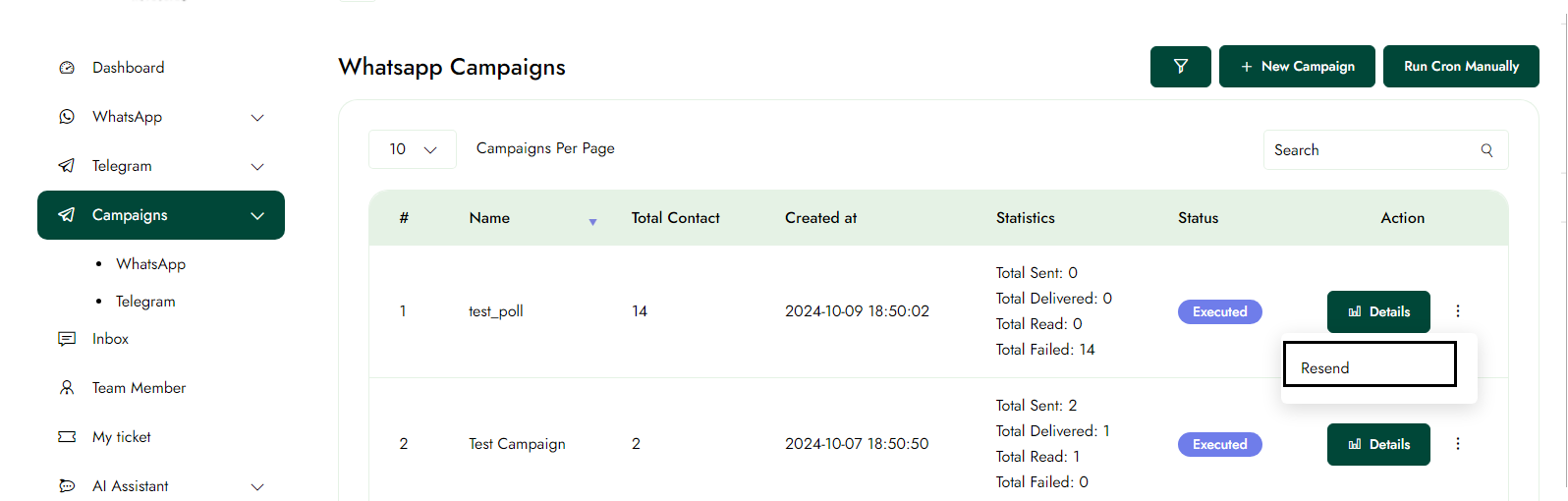View Details for test_poll campaign
Screen dimensions: 1568x501
(1377, 311)
